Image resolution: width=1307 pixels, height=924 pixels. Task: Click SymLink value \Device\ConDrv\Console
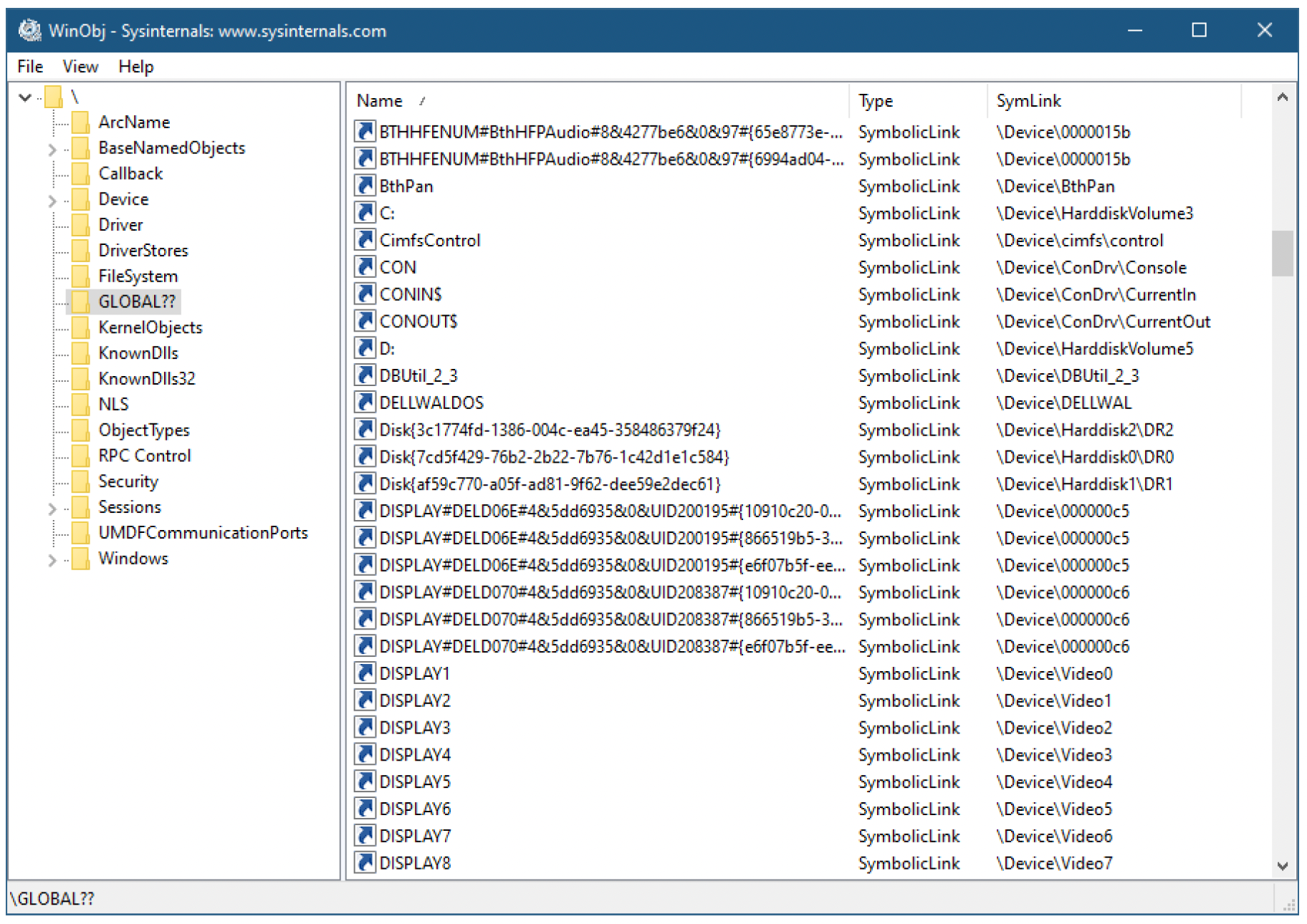coord(1091,267)
